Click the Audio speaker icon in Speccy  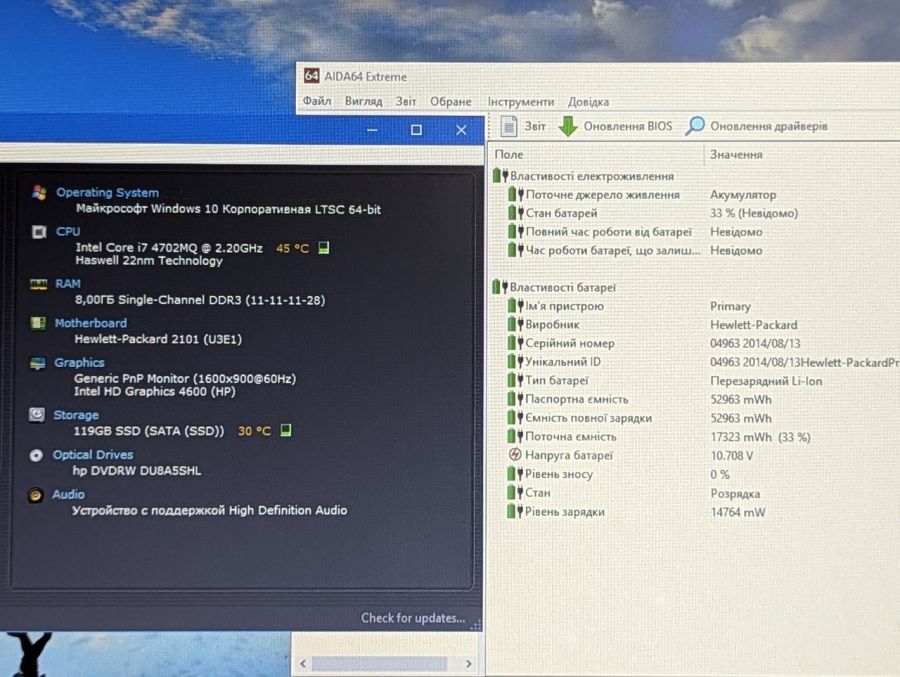click(x=35, y=495)
